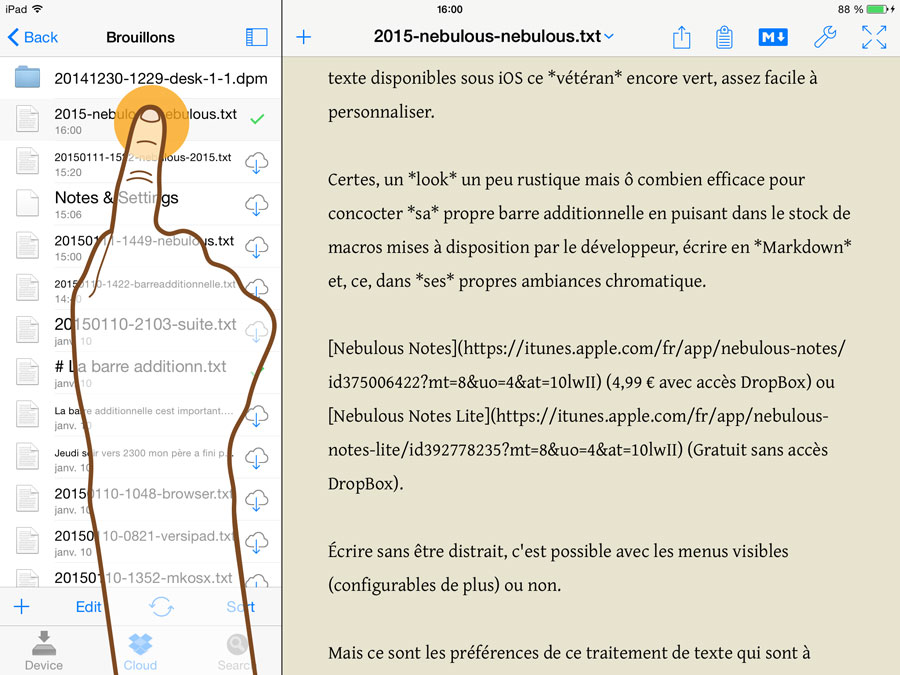Viewport: 900px width, 675px height.
Task: Open the 20141230-1229-desk-1-1.dpm folder
Action: 141,78
